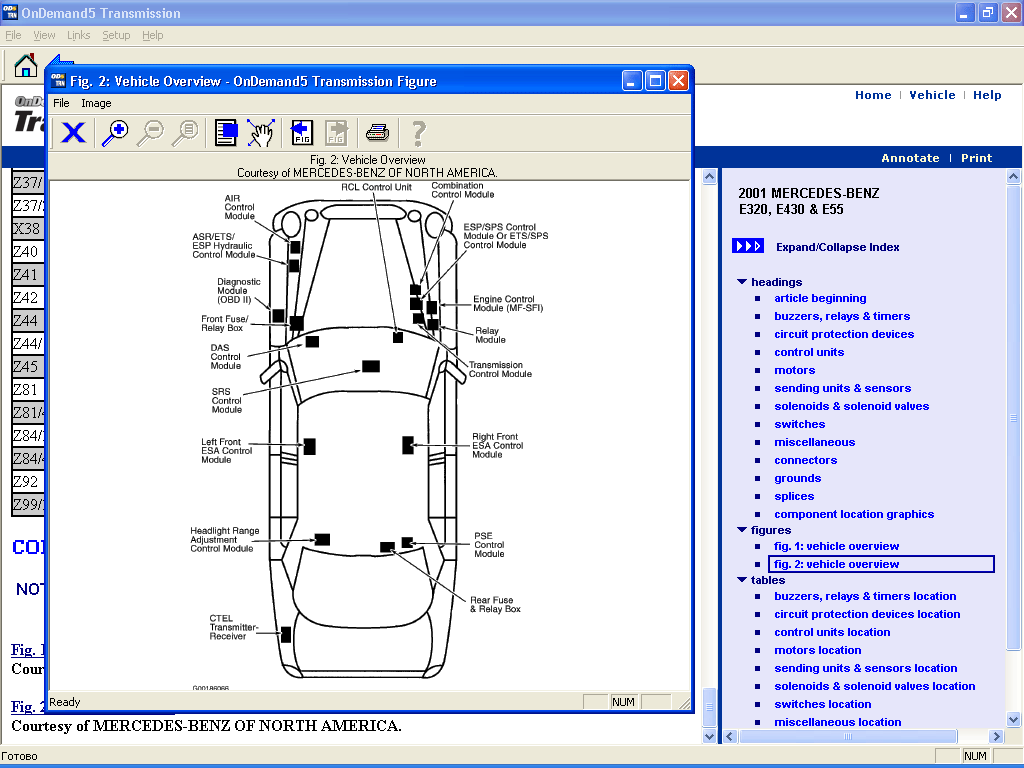Click Expand/Collapse Index text

coord(837,247)
